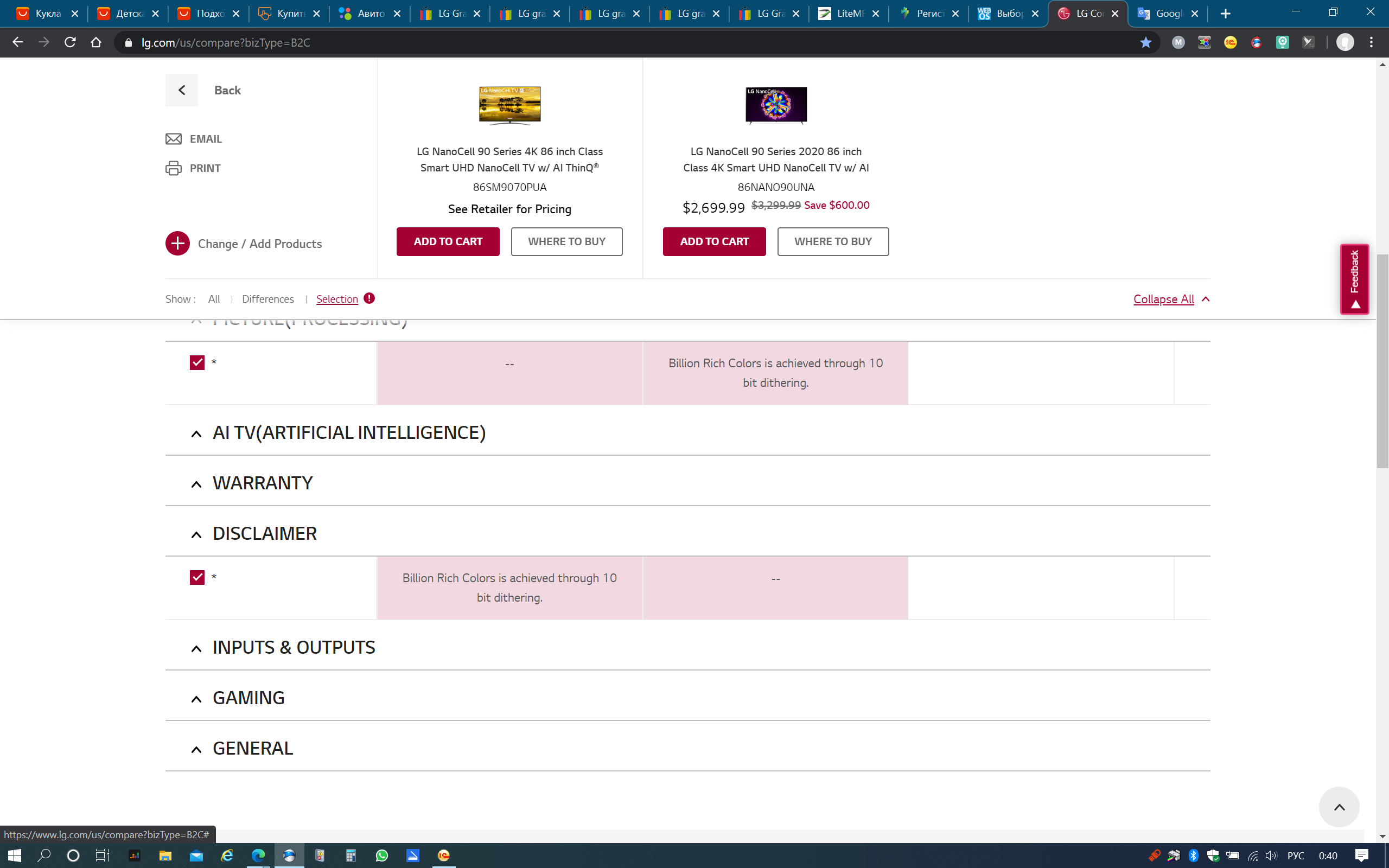
Task: Reload the page with browser refresh icon
Action: pyautogui.click(x=70, y=42)
